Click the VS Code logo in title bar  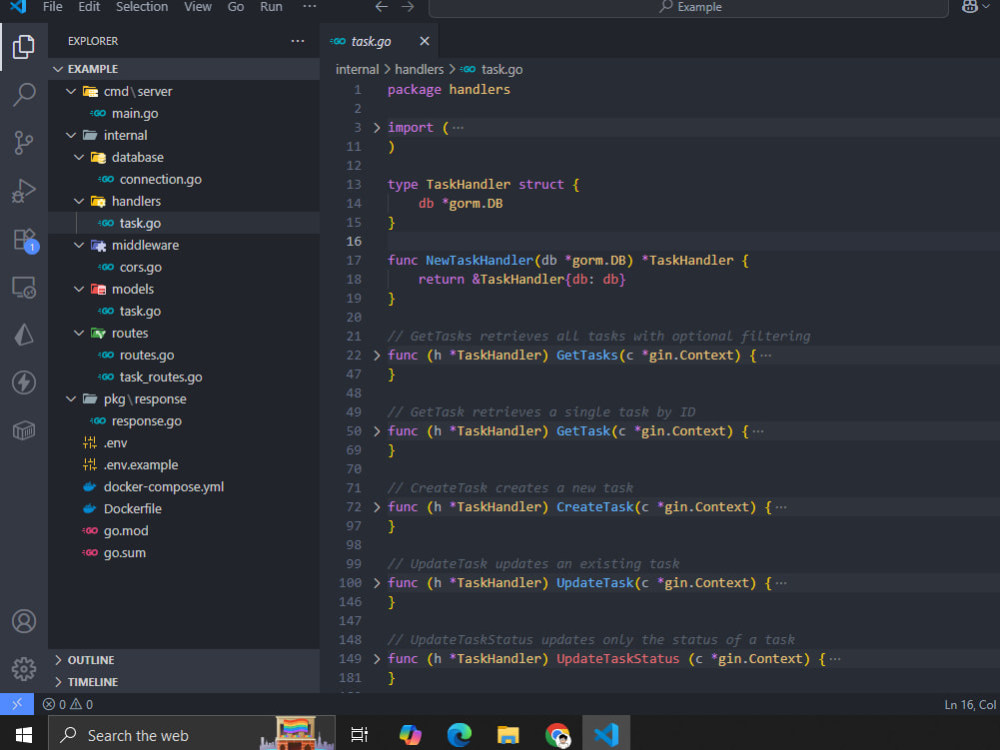(x=18, y=7)
